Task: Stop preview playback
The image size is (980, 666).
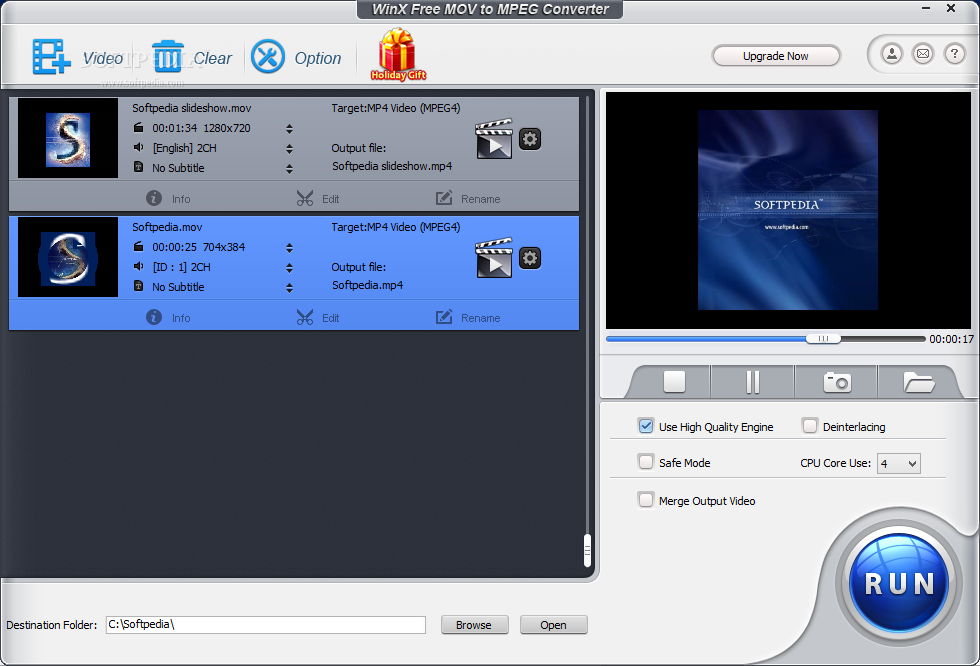Action: [x=674, y=381]
